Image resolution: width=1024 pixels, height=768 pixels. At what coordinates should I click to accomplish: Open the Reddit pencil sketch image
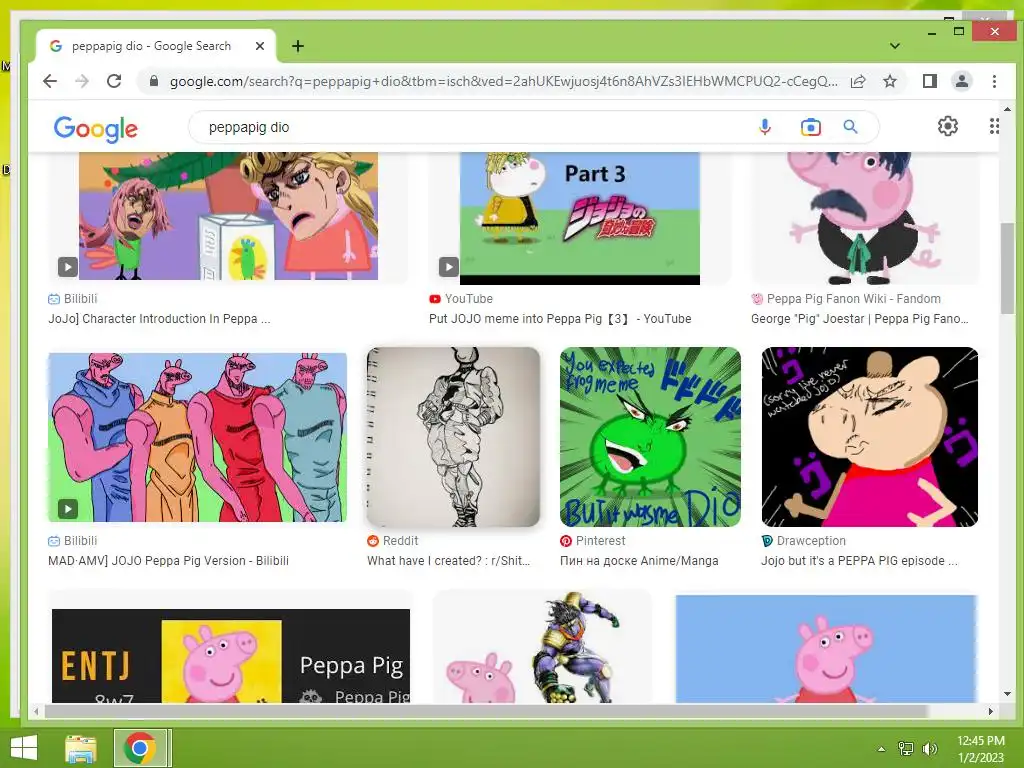click(453, 436)
